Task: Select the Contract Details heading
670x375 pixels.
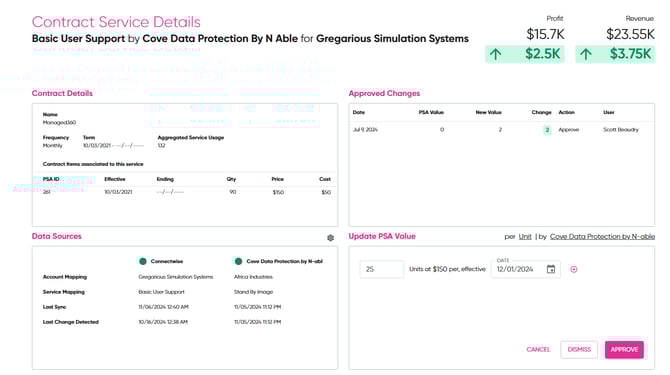Action: click(62, 93)
